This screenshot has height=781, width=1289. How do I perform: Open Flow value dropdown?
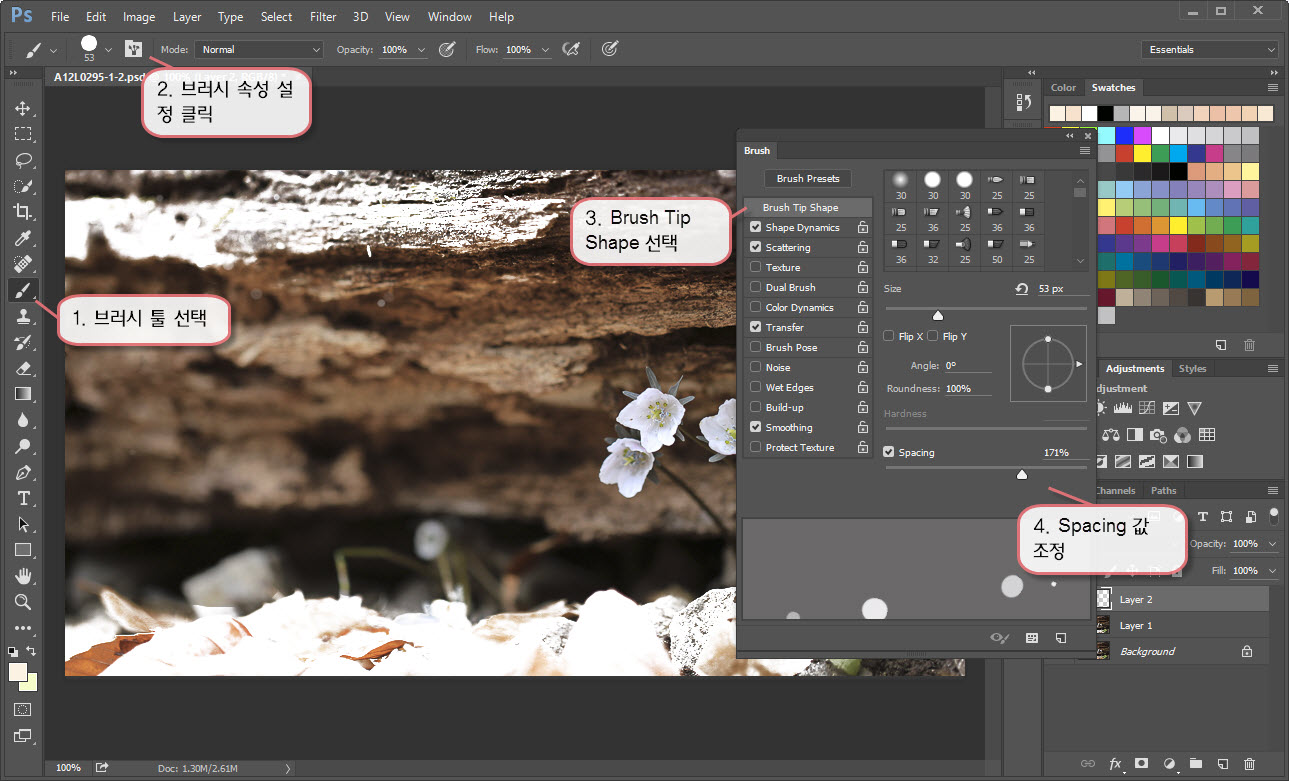(546, 49)
